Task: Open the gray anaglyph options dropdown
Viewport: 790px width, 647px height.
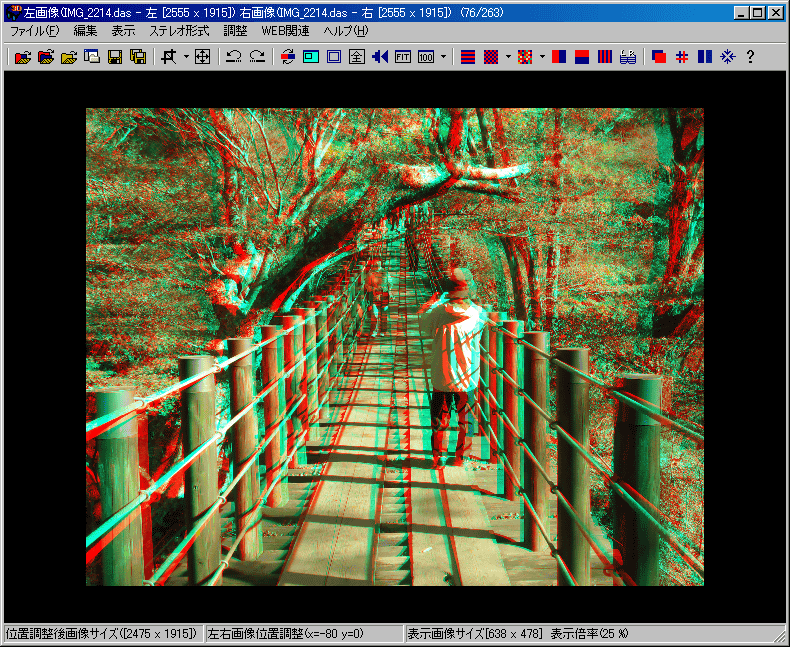Action: coord(508,57)
